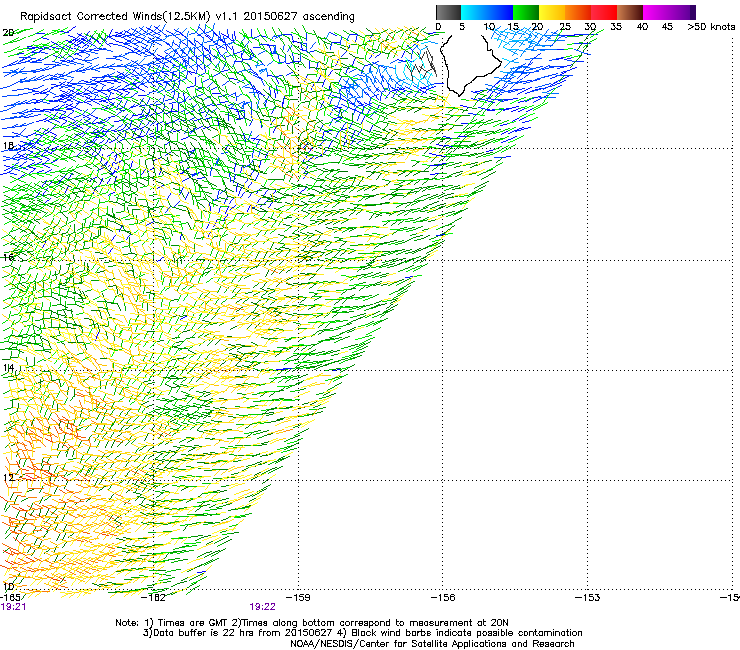Click the cyan 5-10 knots legend color

click(473, 12)
